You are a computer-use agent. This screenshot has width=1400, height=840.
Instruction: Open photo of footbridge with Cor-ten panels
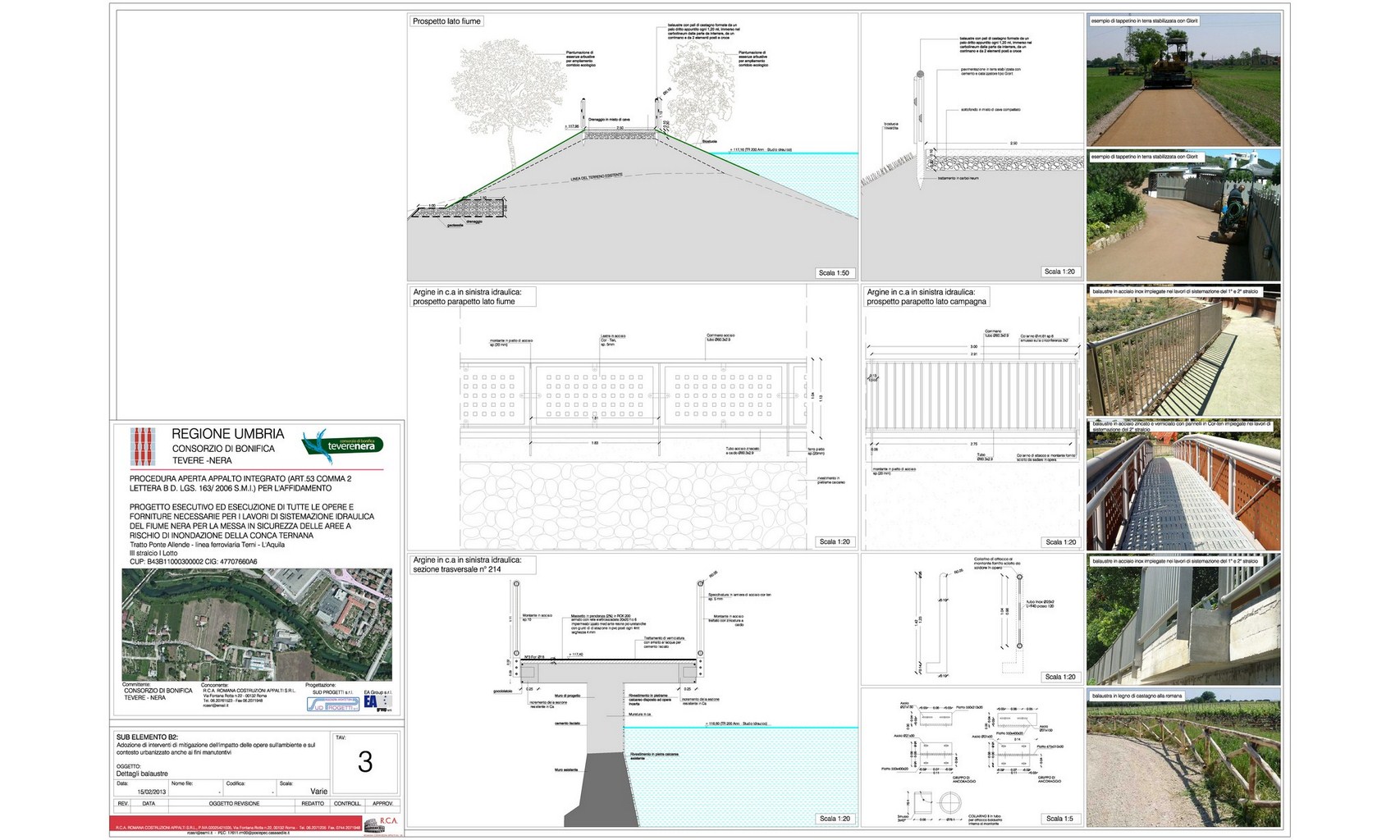click(x=1183, y=485)
